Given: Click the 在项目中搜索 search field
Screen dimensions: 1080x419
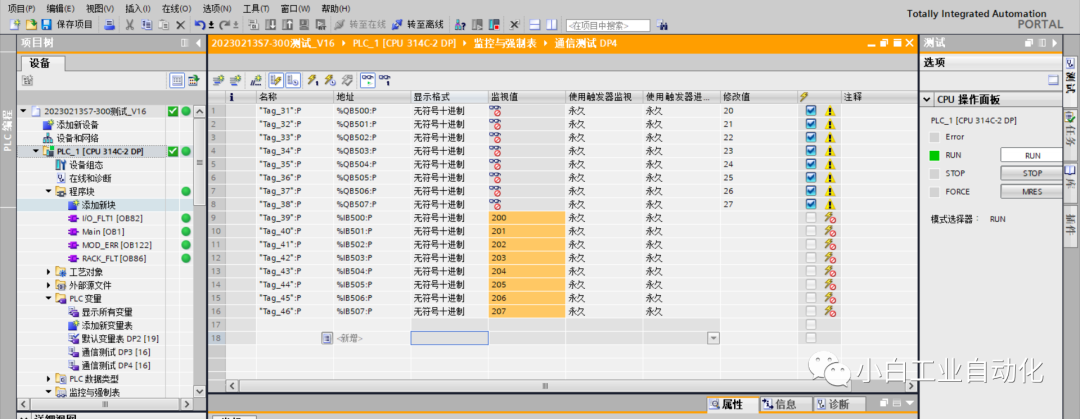Looking at the screenshot, I should point(608,25).
